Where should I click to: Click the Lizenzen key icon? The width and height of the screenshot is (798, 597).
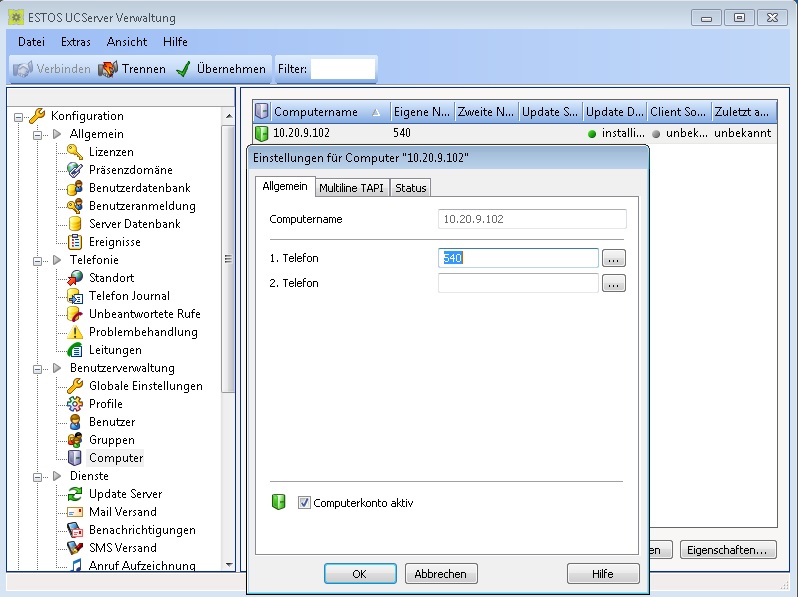(74, 152)
